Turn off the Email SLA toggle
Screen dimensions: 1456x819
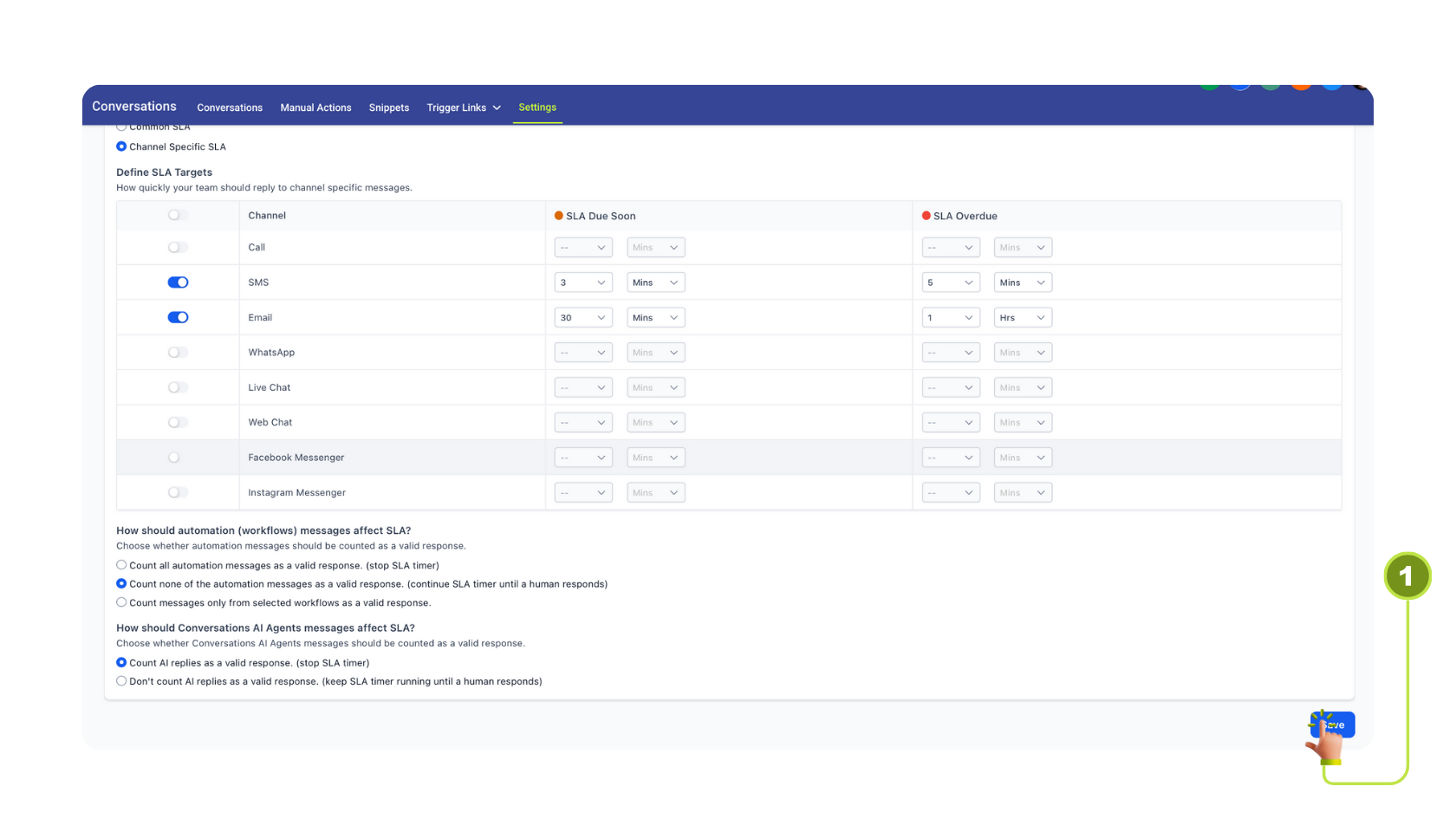point(178,317)
